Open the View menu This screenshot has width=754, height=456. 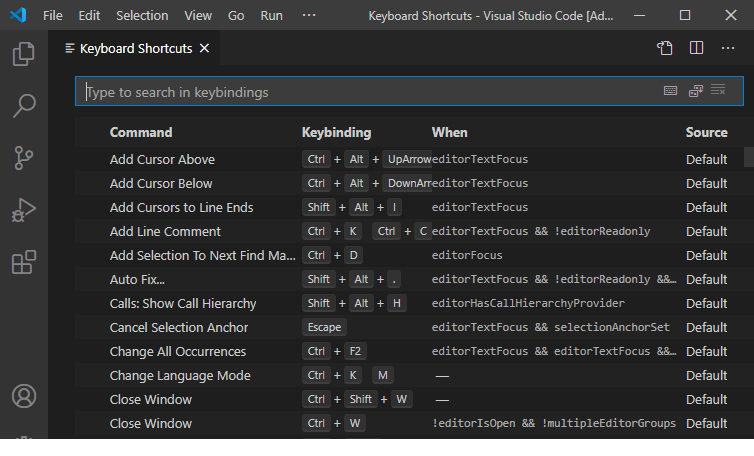click(198, 15)
